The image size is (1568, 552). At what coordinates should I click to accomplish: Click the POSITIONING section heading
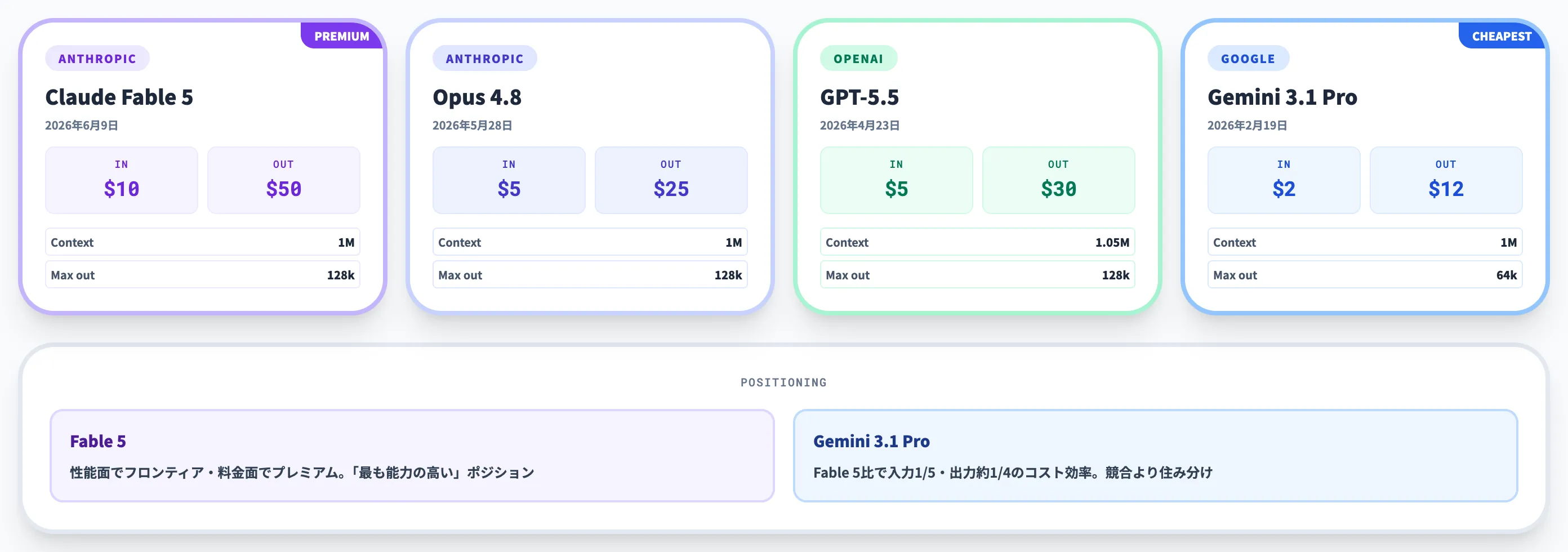783,382
